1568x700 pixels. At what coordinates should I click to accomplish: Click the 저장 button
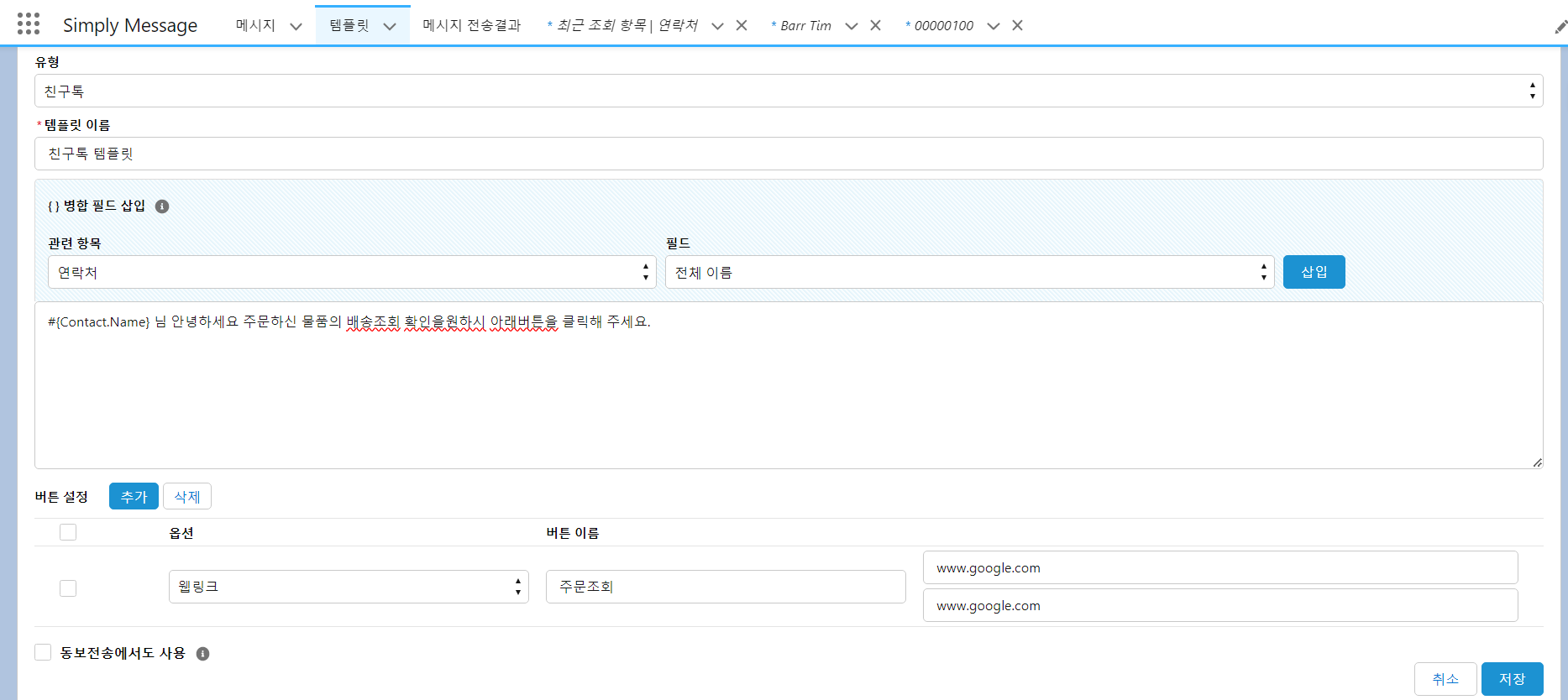[1512, 678]
